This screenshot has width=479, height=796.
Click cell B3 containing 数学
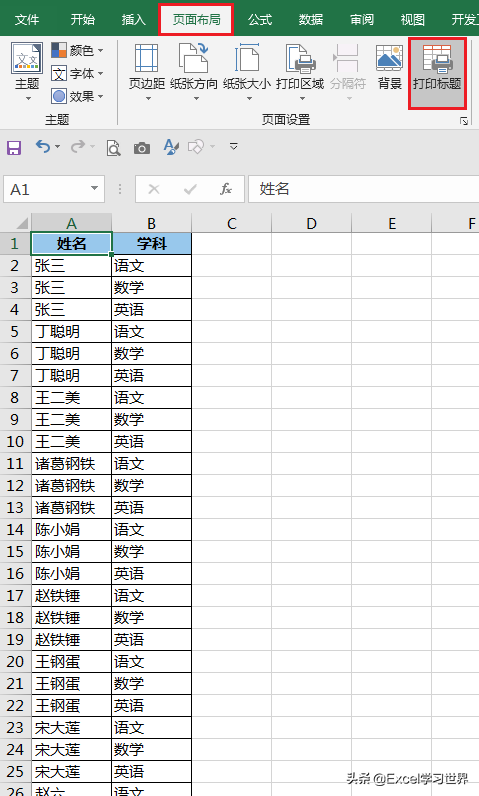pyautogui.click(x=151, y=287)
